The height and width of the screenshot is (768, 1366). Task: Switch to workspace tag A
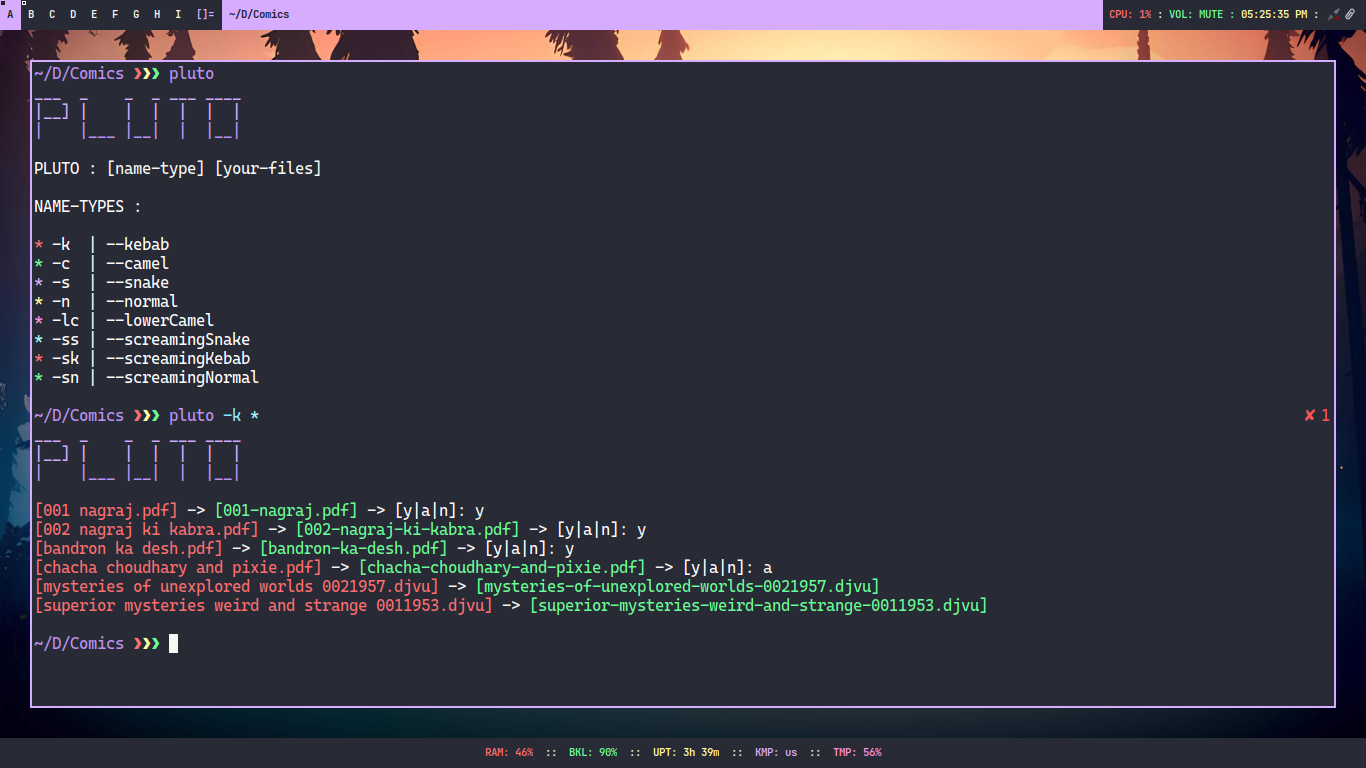pos(10,14)
